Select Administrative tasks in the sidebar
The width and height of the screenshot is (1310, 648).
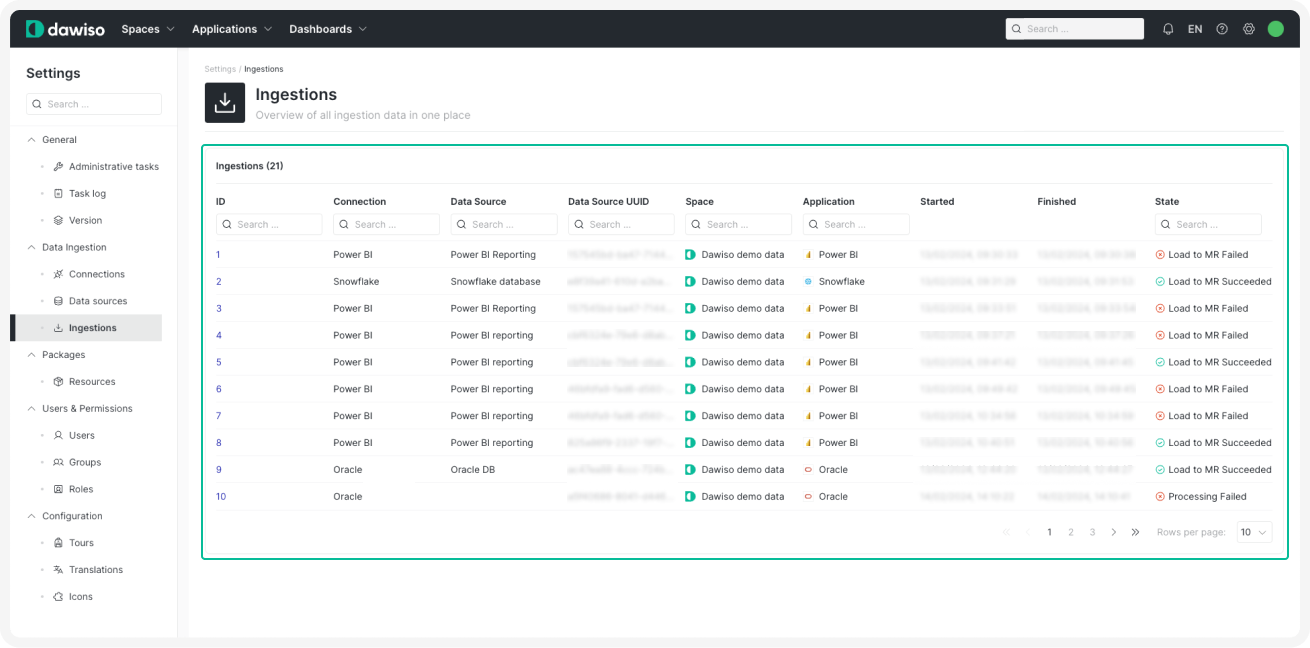click(113, 167)
